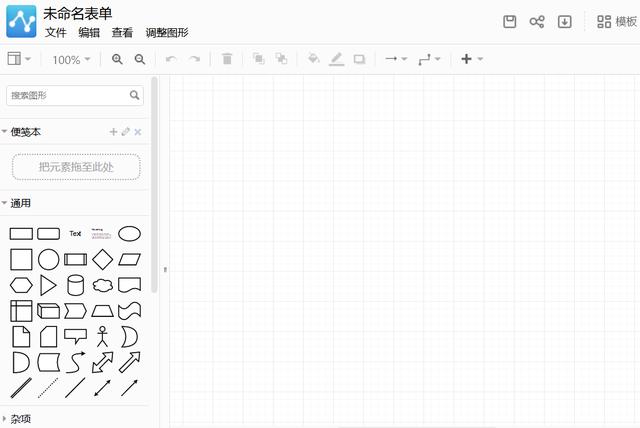Click the 搜索图形 search field

[x=75, y=95]
